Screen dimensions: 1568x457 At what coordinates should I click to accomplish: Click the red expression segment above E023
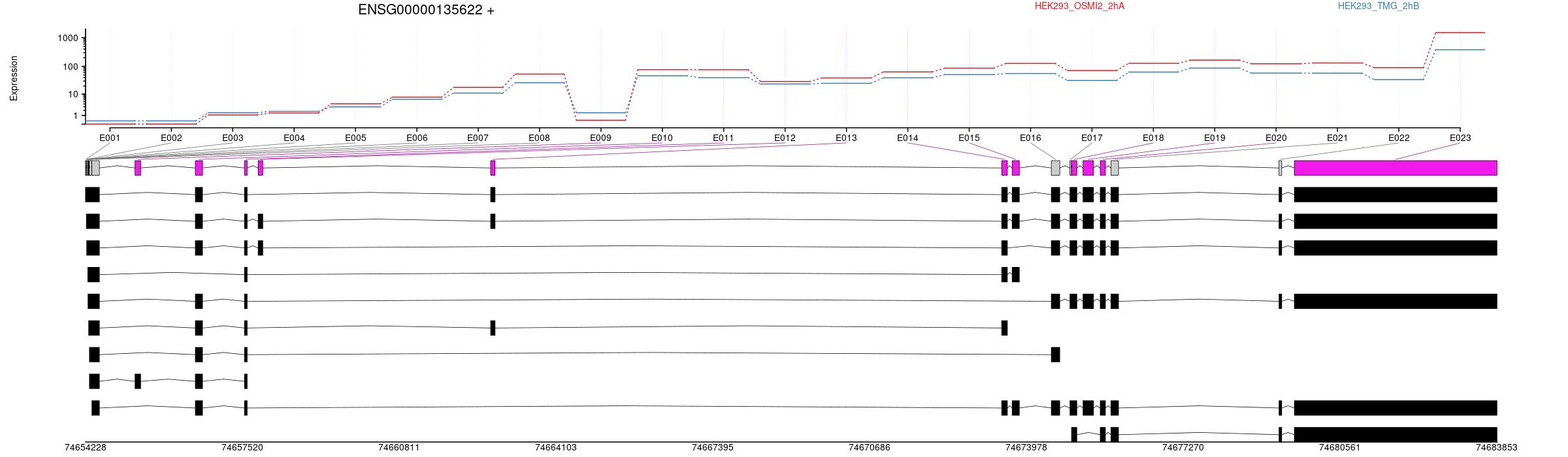point(1460,33)
